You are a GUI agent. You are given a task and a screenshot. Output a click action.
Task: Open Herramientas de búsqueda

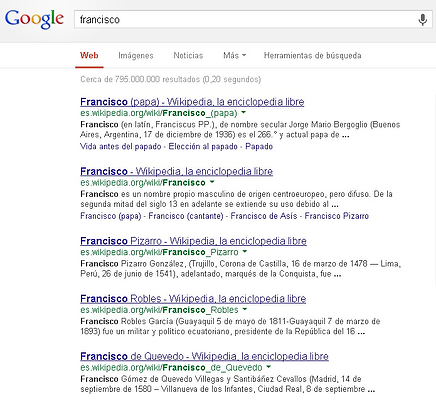click(312, 55)
